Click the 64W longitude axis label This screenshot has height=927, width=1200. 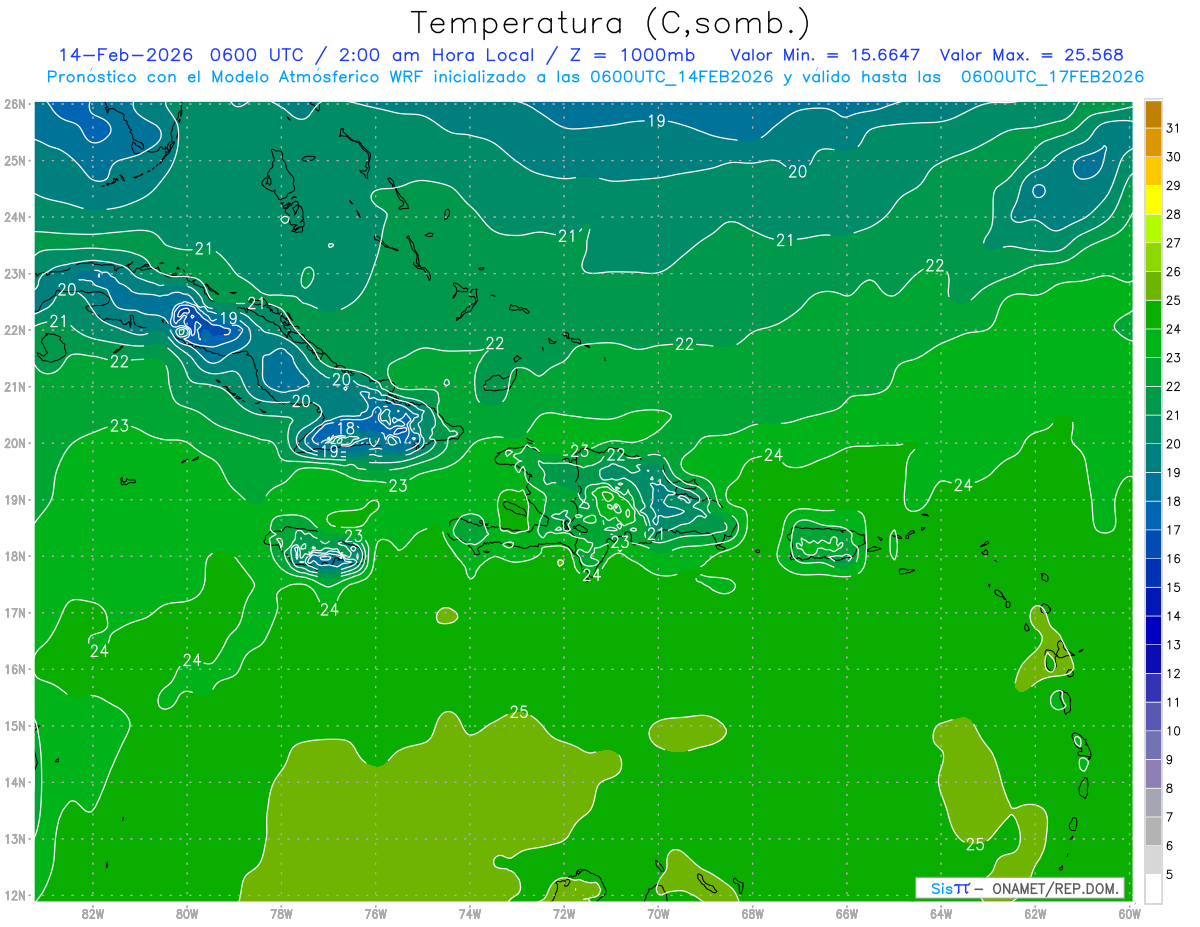941,913
